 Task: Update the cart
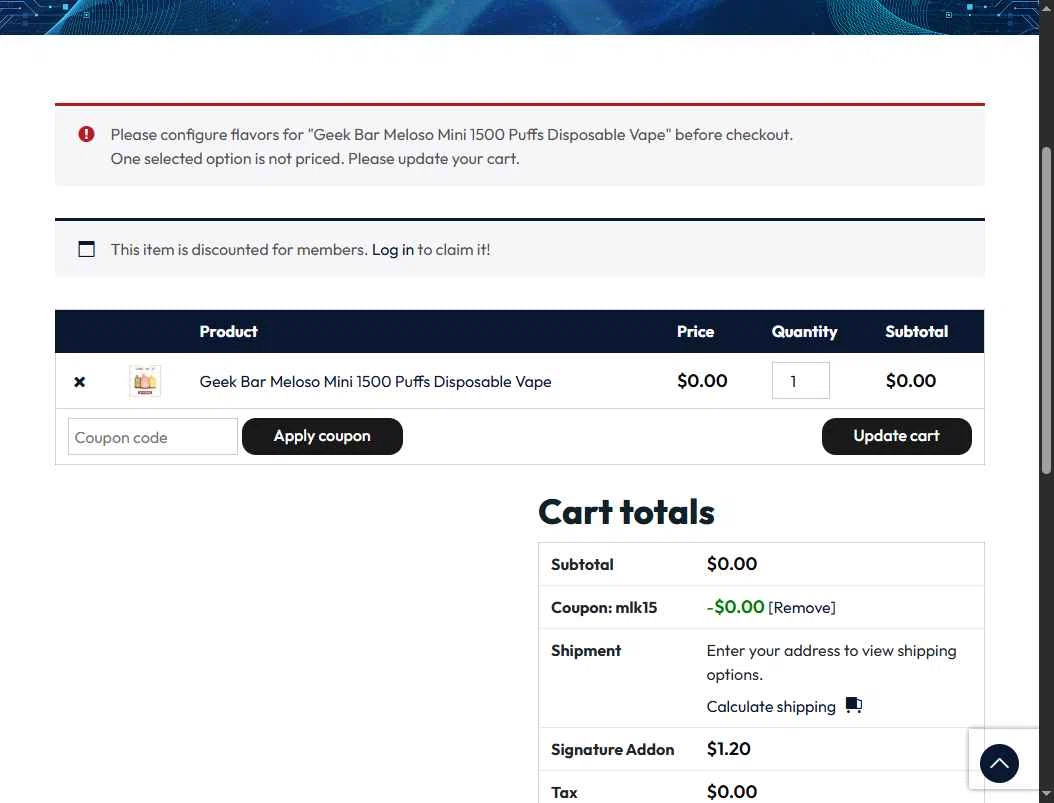coord(896,436)
